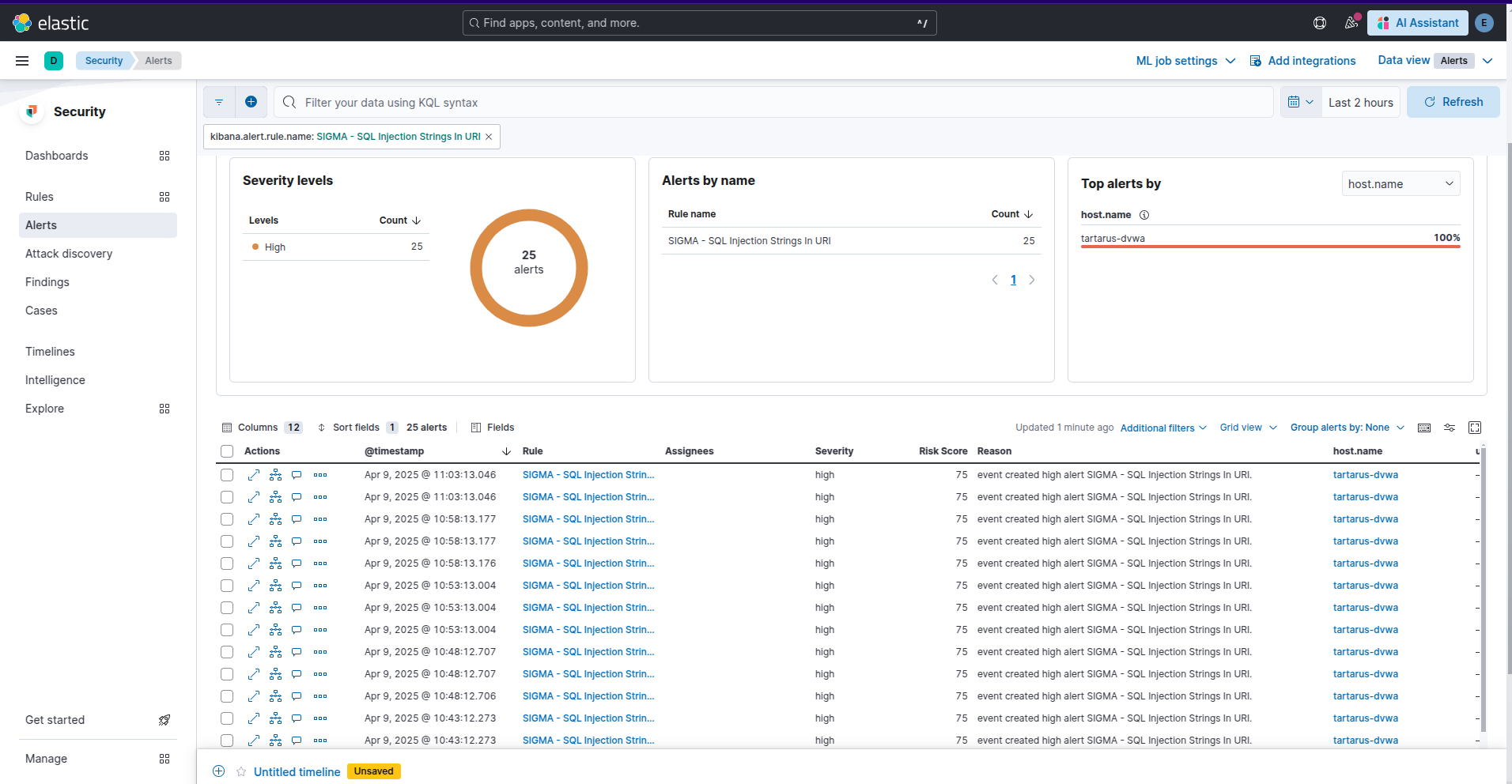Click the add filter plus icon

251,102
